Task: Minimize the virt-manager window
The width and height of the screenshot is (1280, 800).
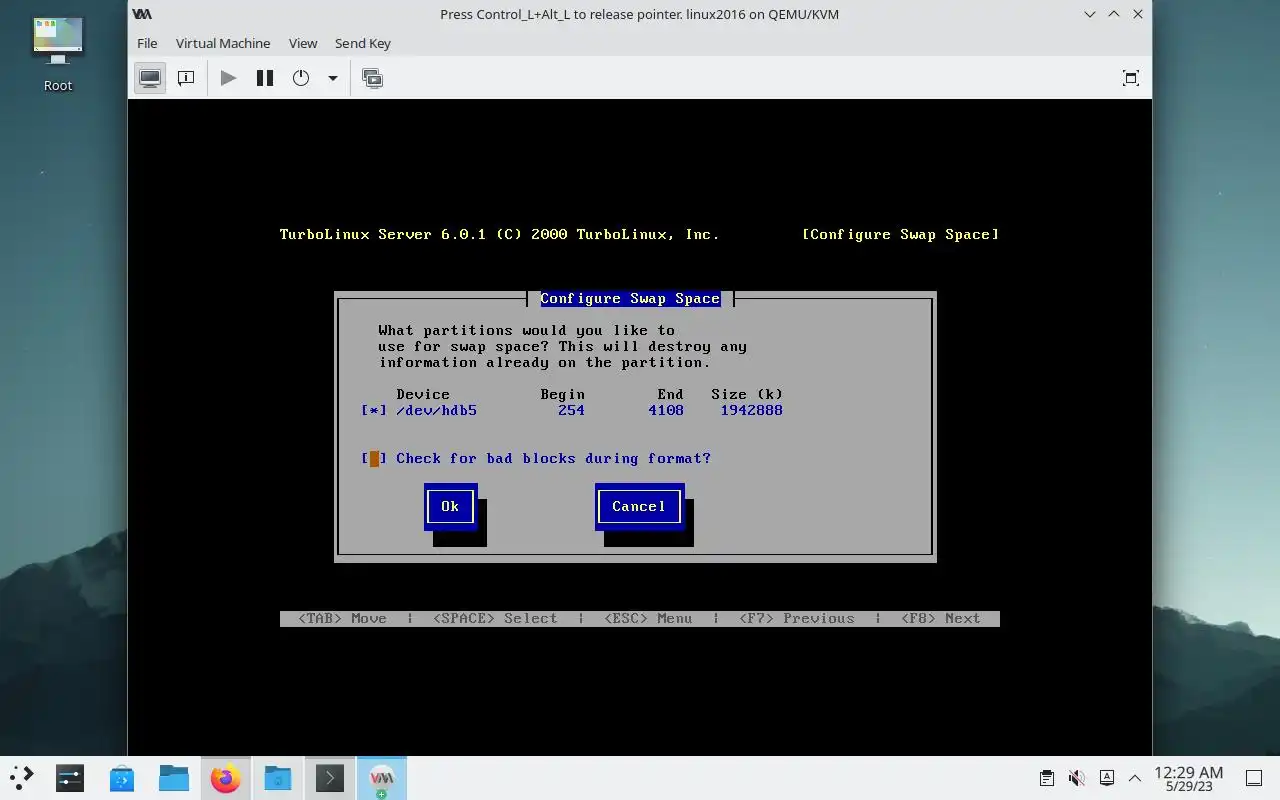Action: [1090, 14]
